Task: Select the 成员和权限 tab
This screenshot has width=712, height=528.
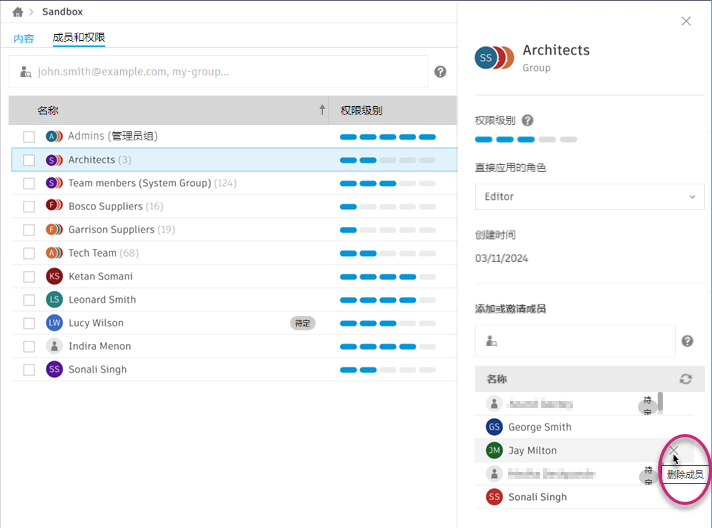Action: pyautogui.click(x=79, y=38)
